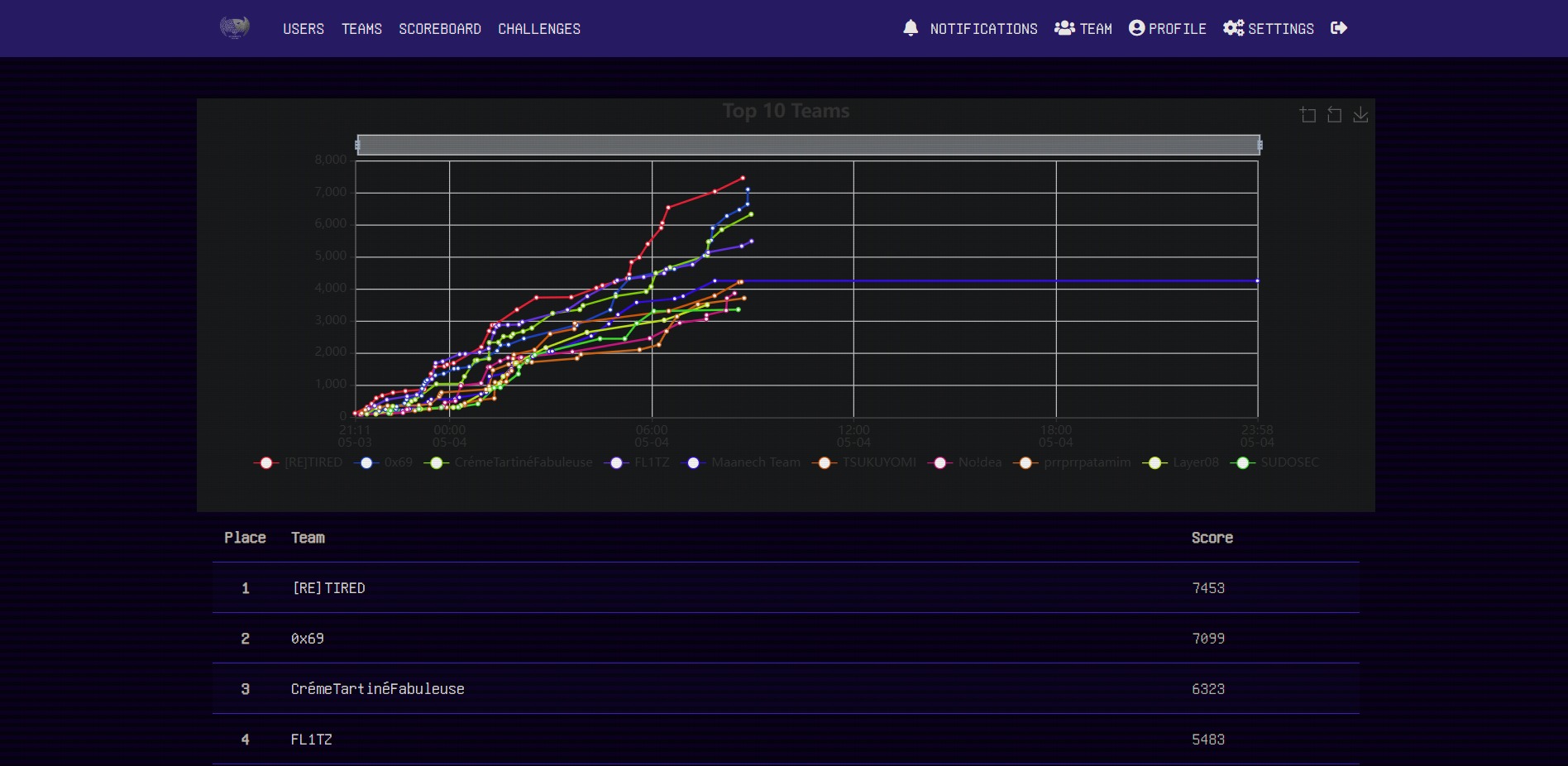Image resolution: width=1568 pixels, height=766 pixels.
Task: Click the FL1TZ row in scoreboard table
Action: pyautogui.click(x=311, y=740)
